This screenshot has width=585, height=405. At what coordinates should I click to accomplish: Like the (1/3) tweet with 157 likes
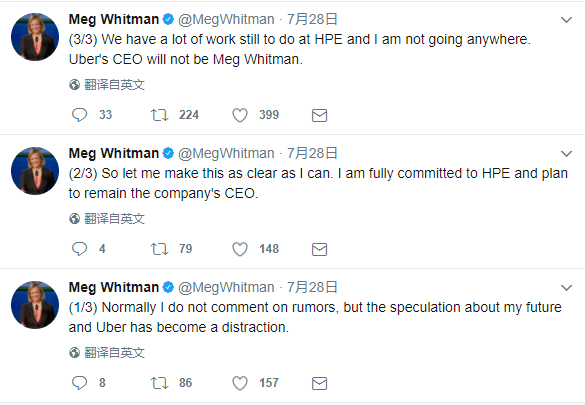[x=240, y=383]
